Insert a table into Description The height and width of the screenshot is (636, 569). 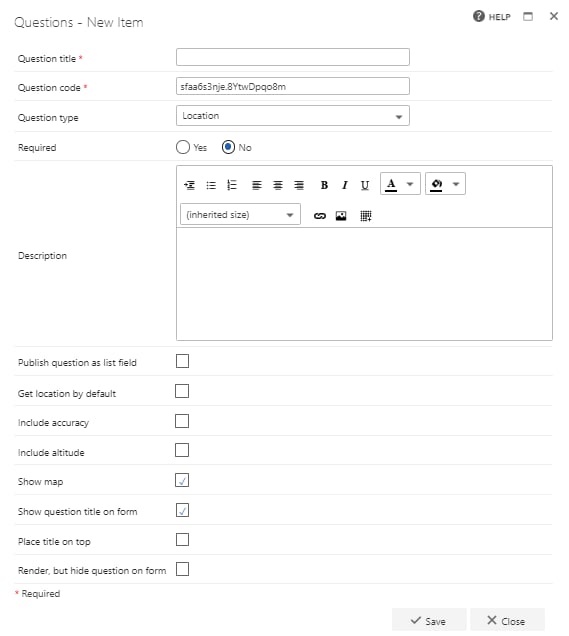pos(366,216)
